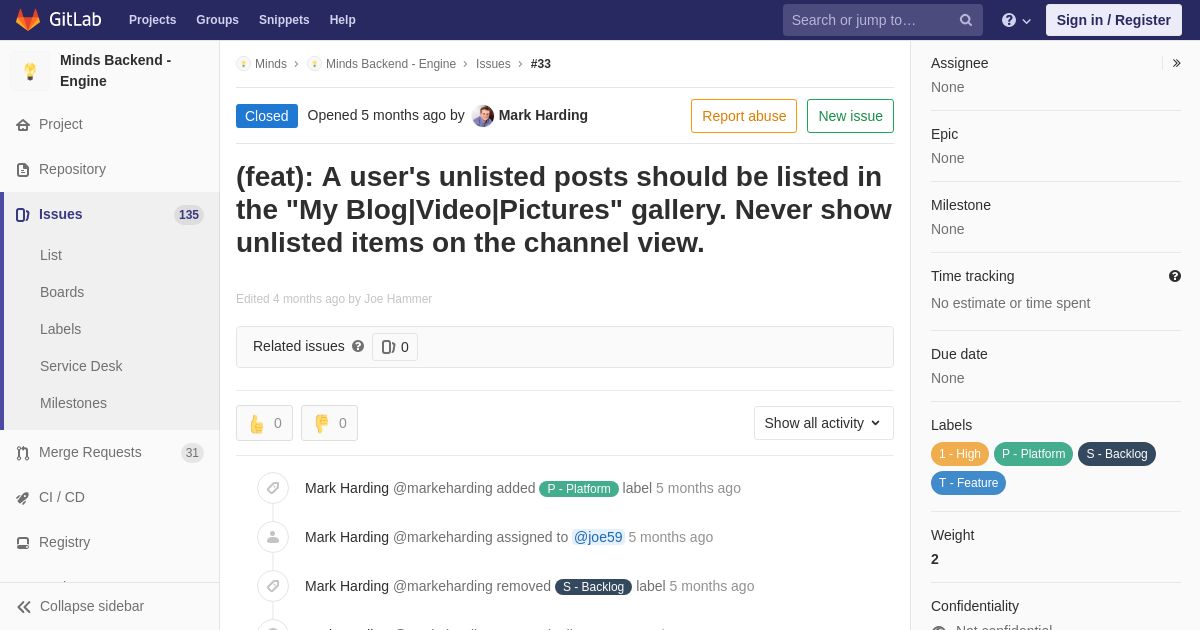Click Mark Harding's avatar image
The image size is (1200, 630).
click(x=483, y=116)
